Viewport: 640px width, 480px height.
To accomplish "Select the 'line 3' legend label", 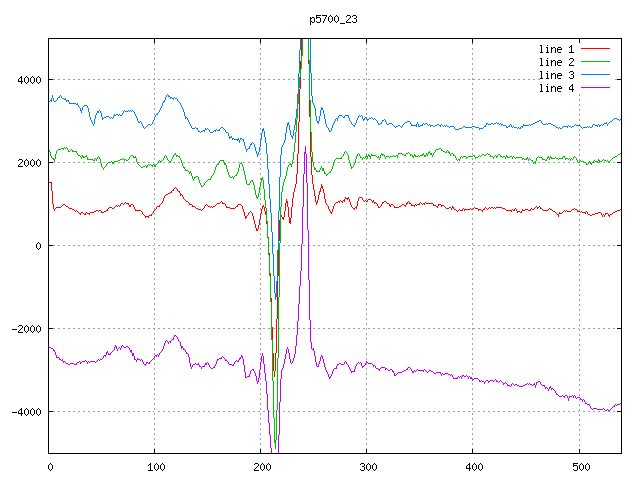I will pos(556,76).
